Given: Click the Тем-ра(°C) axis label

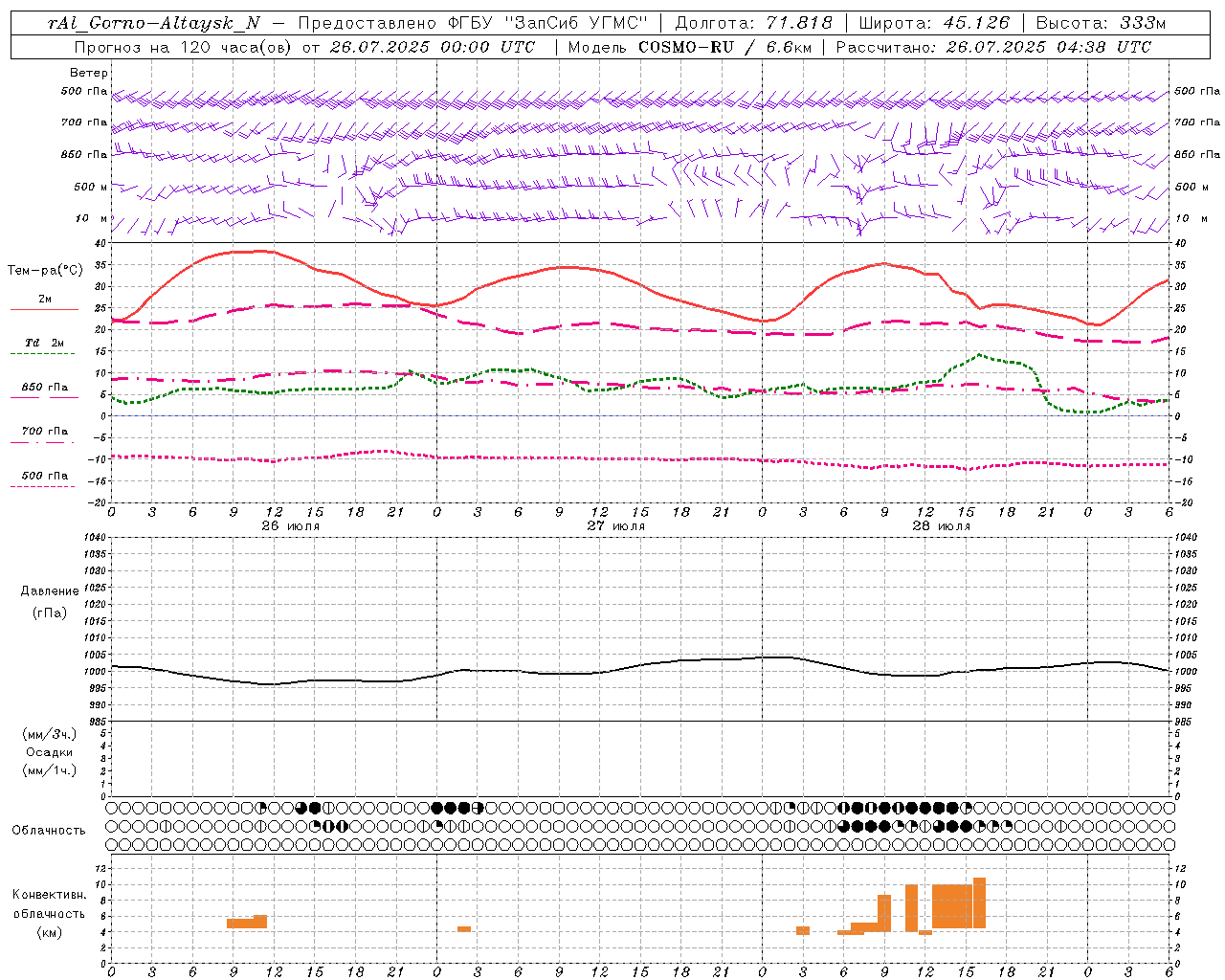Looking at the screenshot, I should point(45,271).
